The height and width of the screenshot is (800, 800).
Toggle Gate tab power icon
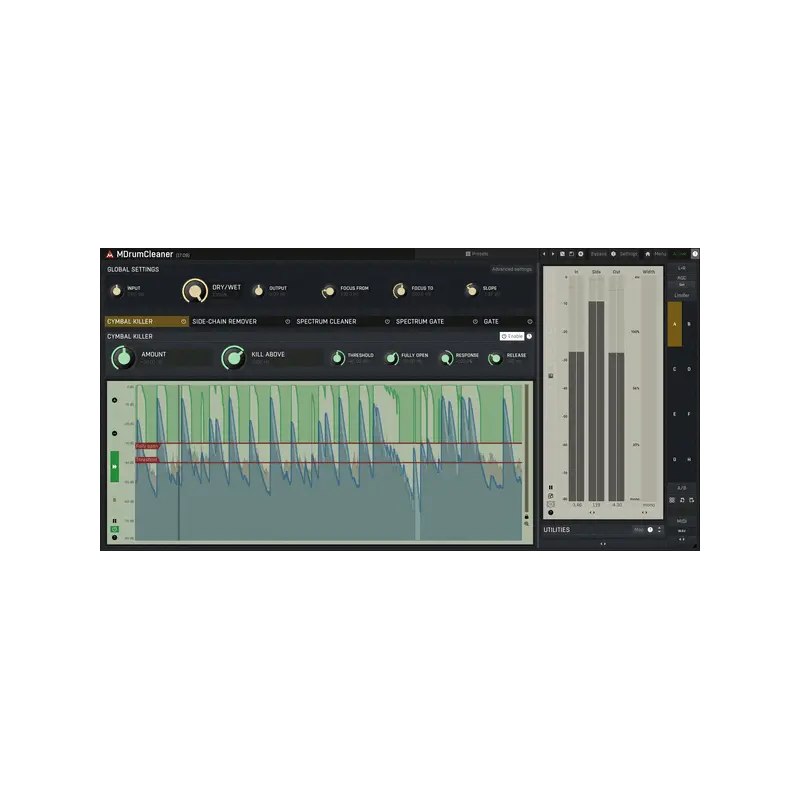530,321
